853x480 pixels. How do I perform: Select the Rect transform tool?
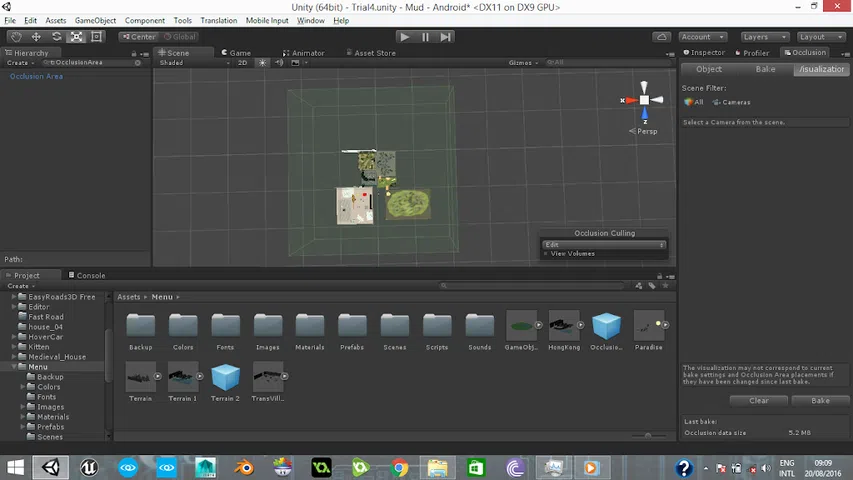click(x=97, y=37)
